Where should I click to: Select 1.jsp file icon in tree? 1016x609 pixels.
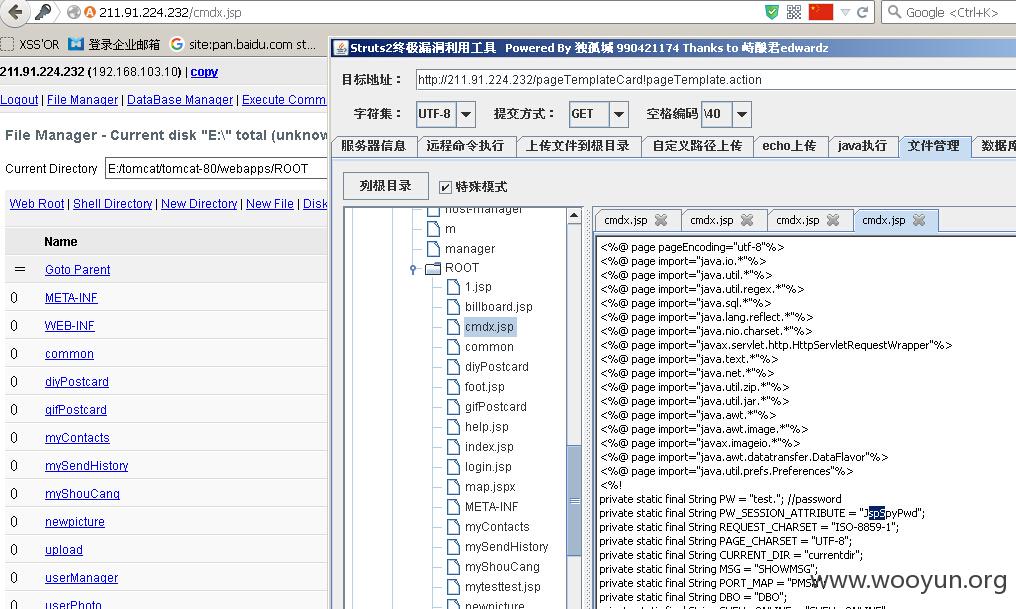pyautogui.click(x=454, y=287)
